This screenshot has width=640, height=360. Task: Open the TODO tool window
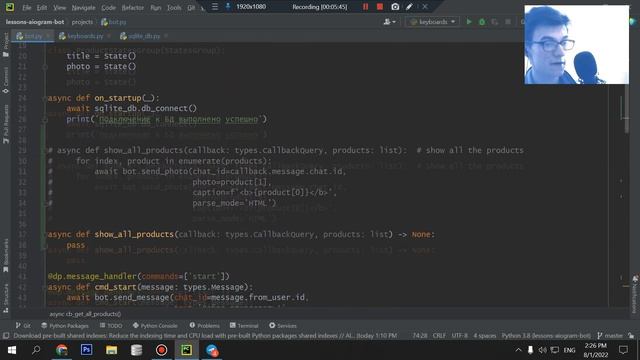click(x=111, y=325)
